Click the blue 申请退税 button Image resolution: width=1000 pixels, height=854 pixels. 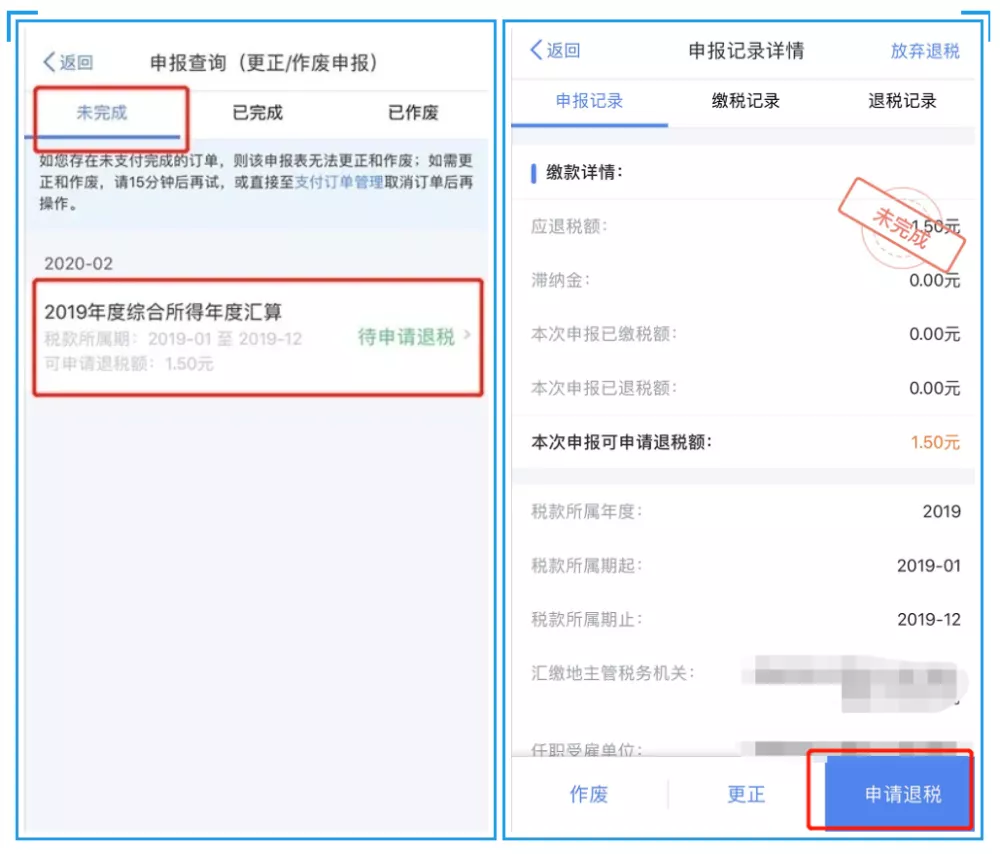(902, 793)
